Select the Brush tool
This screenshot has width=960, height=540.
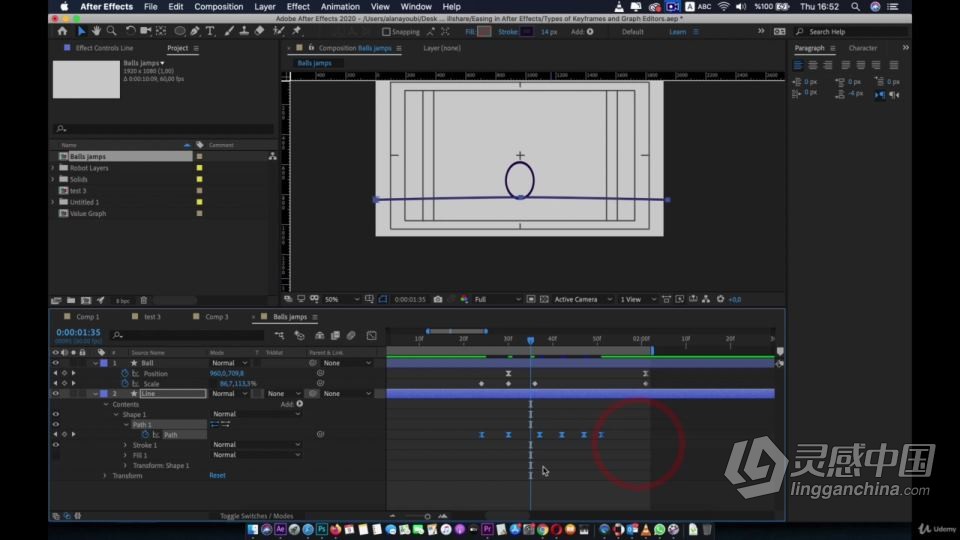(229, 31)
